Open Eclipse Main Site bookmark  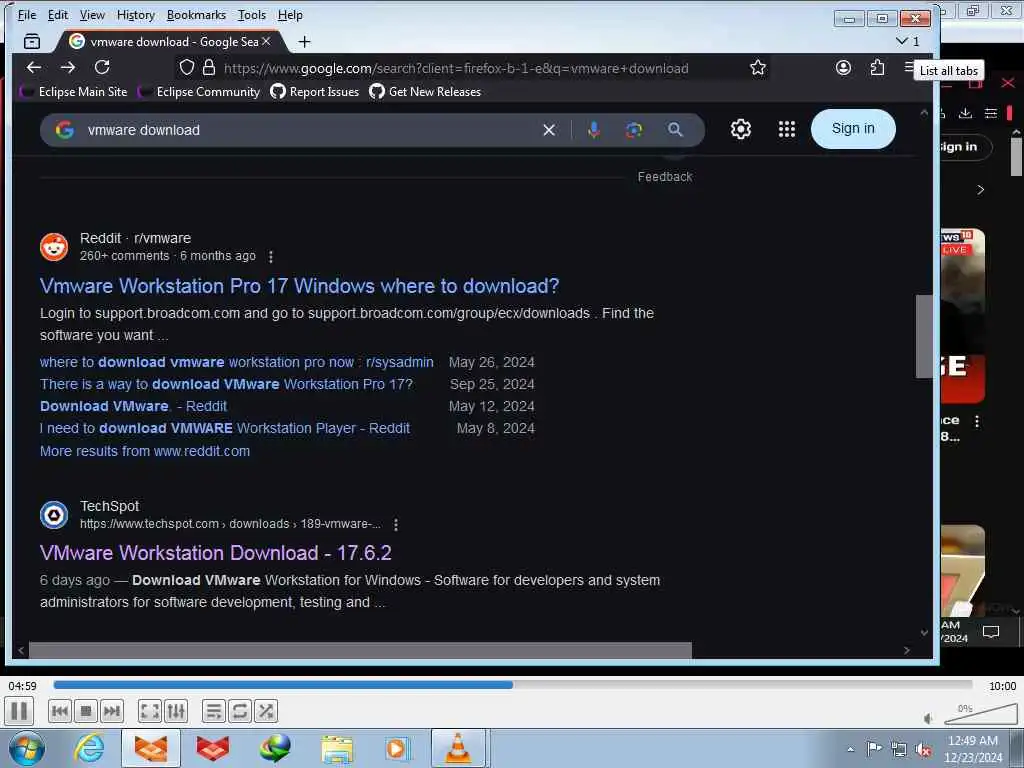pyautogui.click(x=74, y=91)
